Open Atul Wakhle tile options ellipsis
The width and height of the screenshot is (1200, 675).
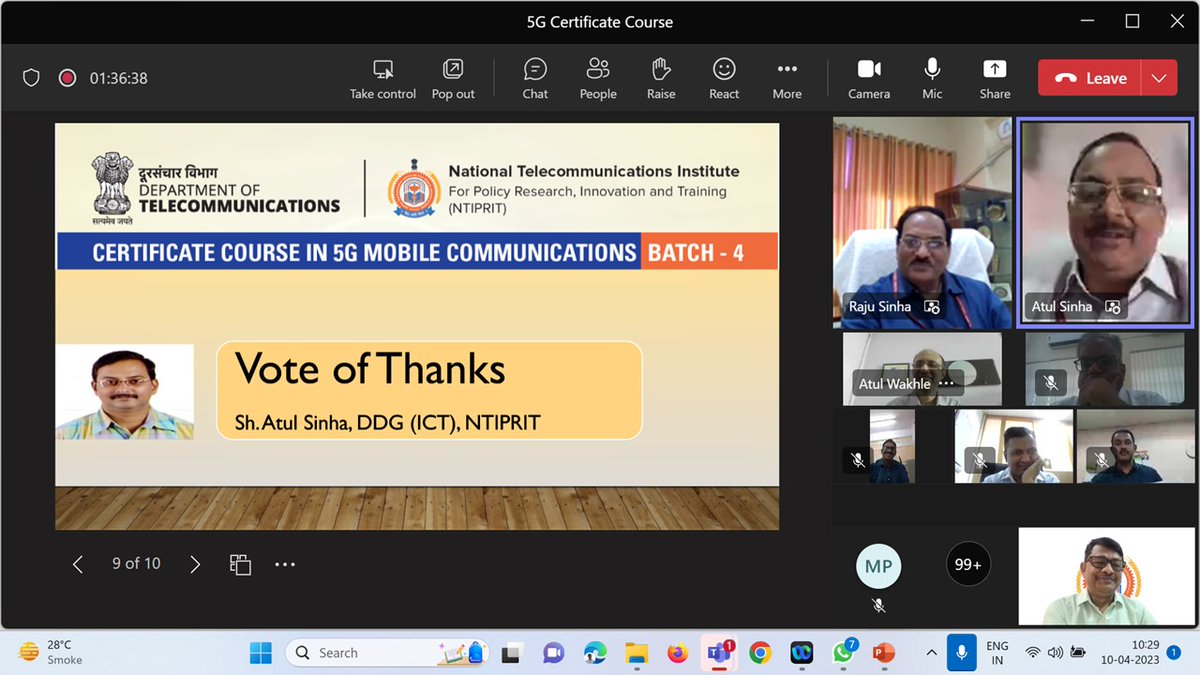(x=946, y=384)
